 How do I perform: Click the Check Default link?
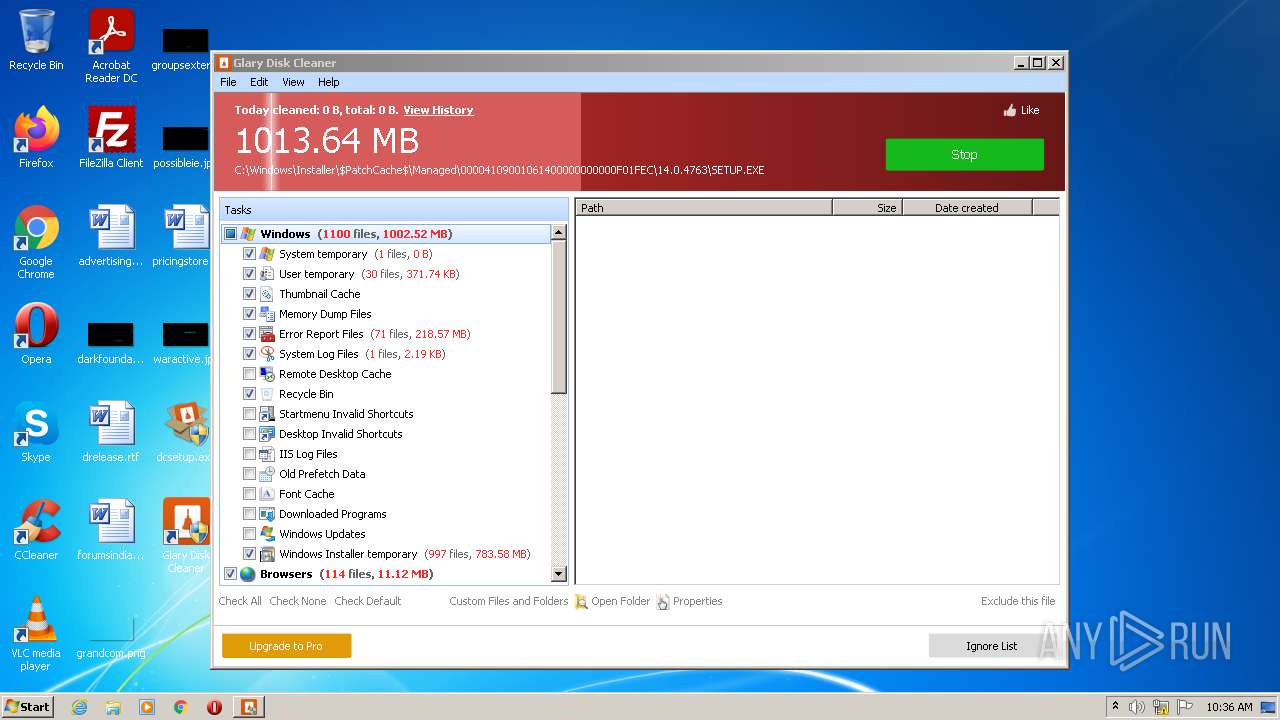click(x=368, y=601)
